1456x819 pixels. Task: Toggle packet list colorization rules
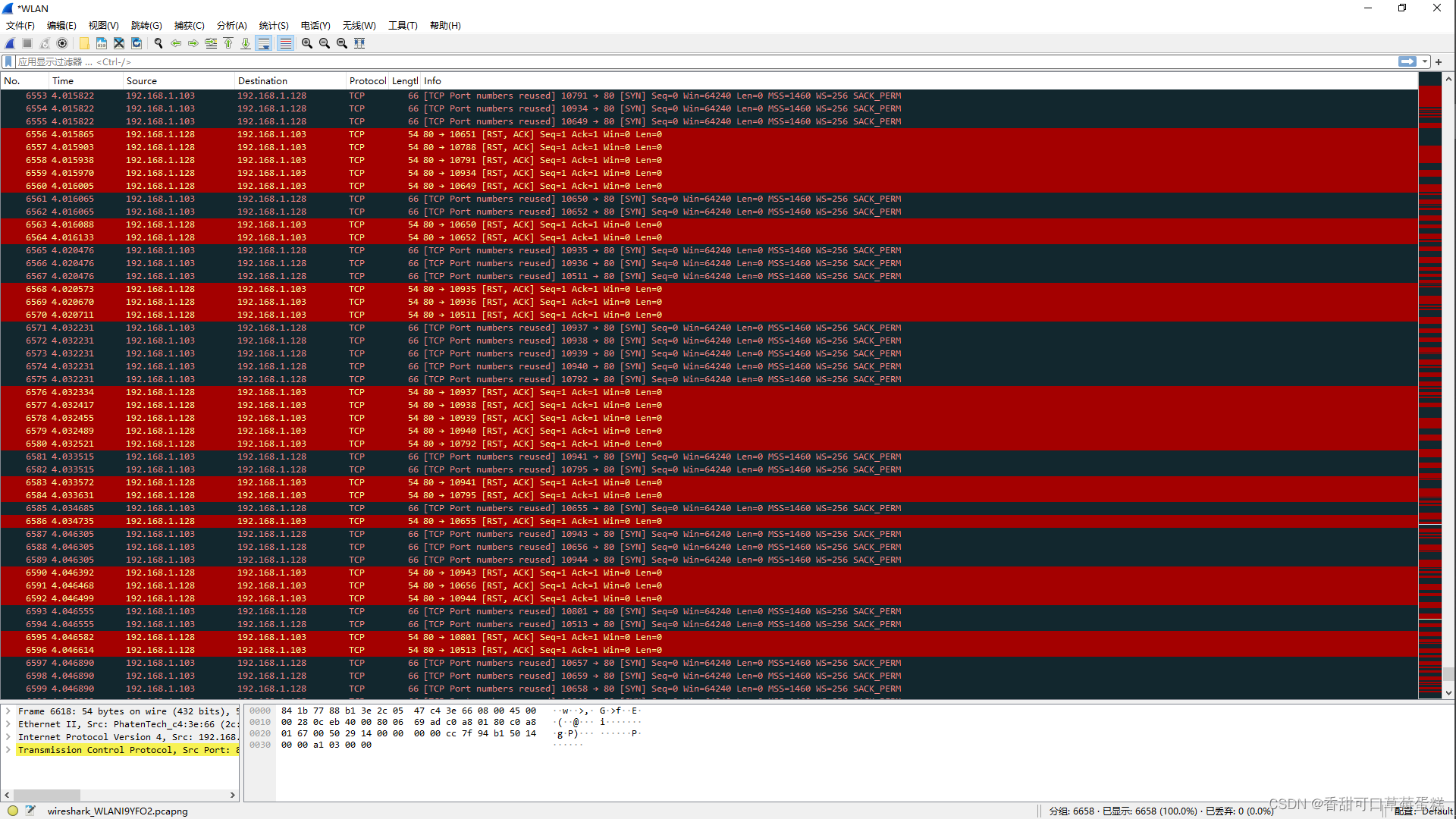coord(285,43)
